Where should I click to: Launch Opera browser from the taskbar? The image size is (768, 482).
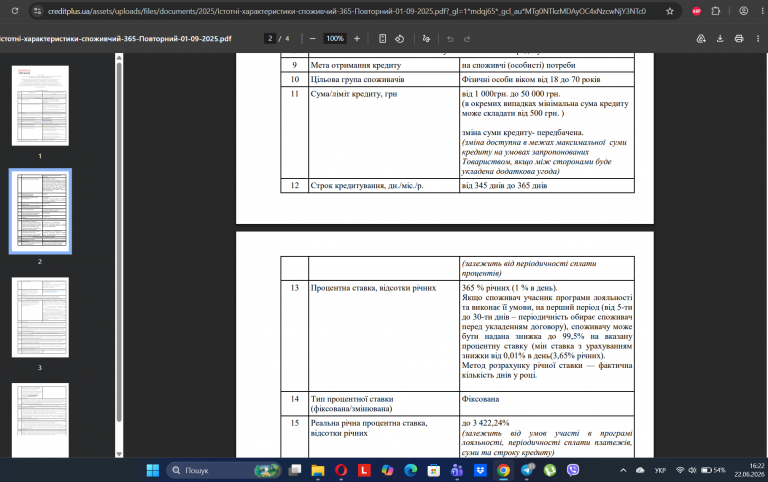click(341, 470)
